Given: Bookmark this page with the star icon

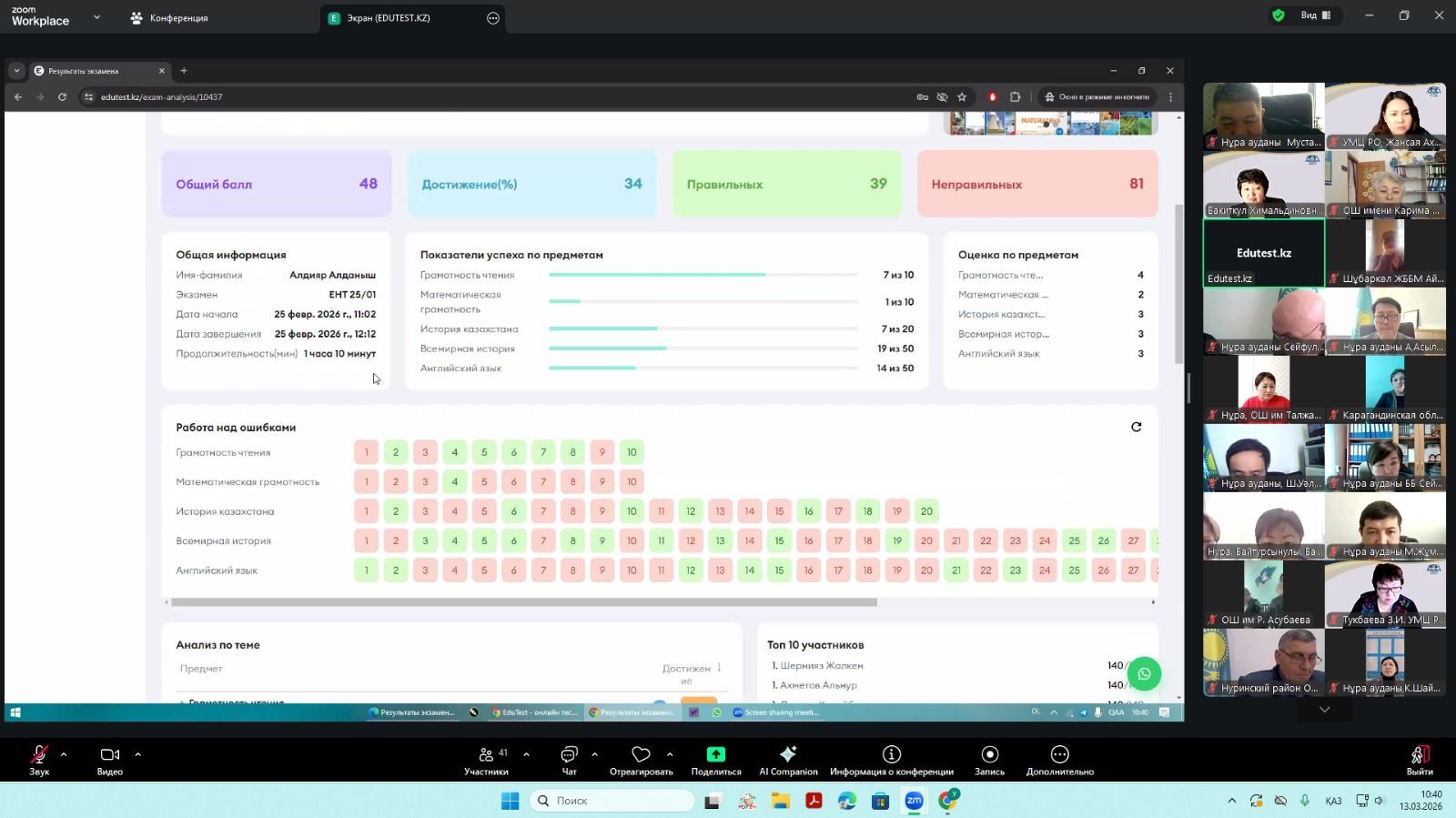Looking at the screenshot, I should (x=962, y=97).
